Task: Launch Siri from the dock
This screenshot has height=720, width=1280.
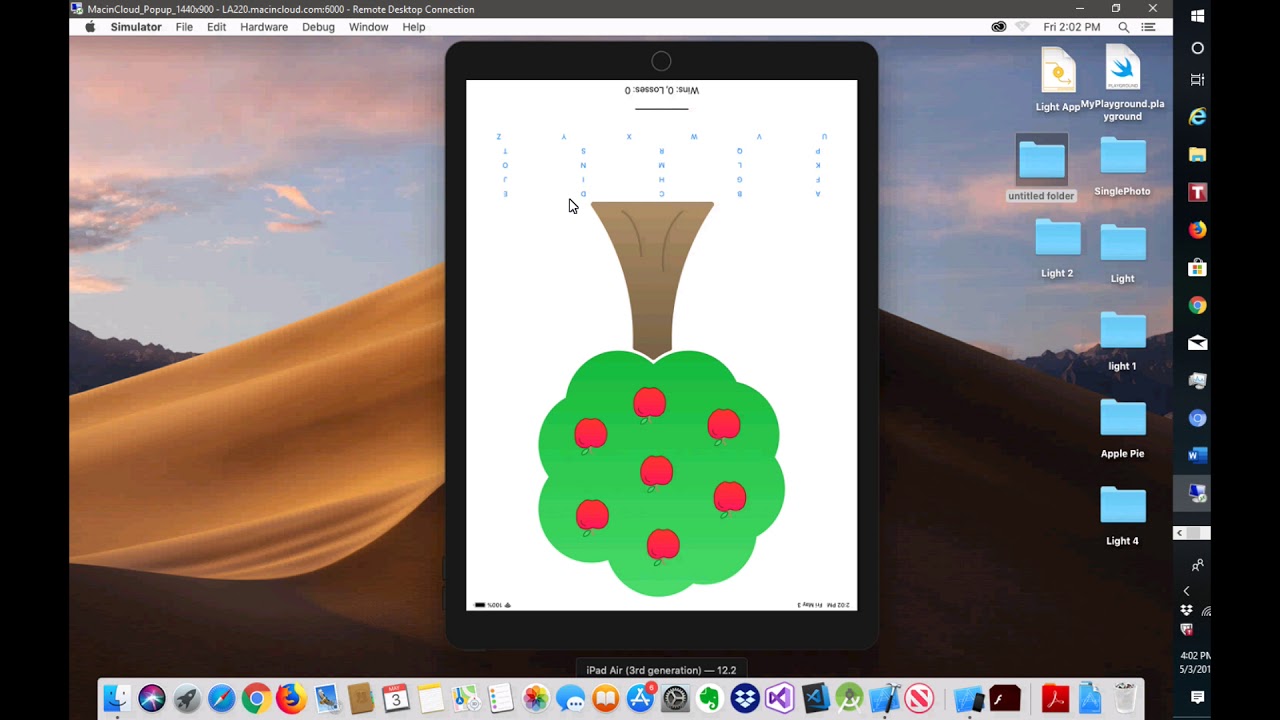Action: click(152, 698)
